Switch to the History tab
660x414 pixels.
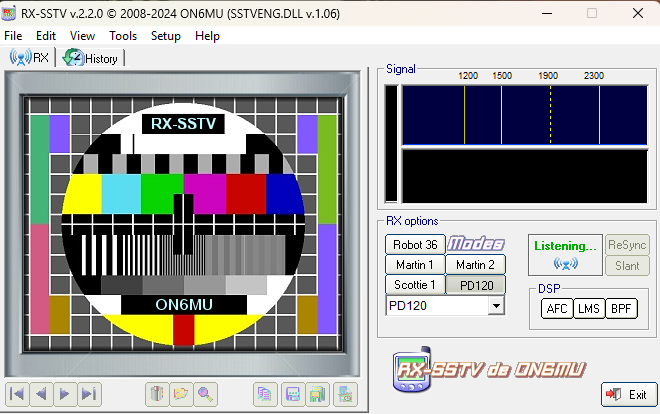pos(92,58)
